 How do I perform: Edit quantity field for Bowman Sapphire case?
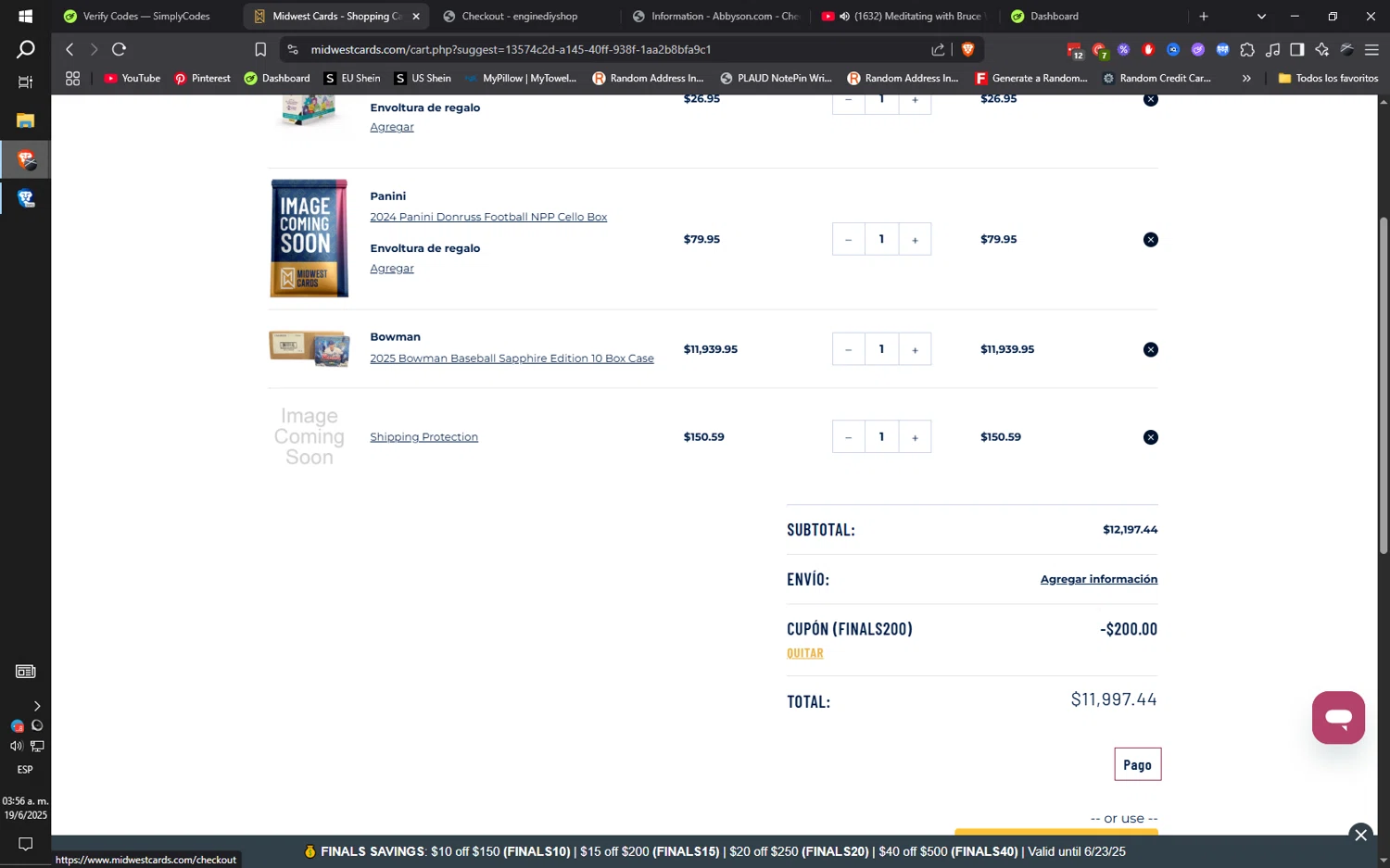(881, 349)
